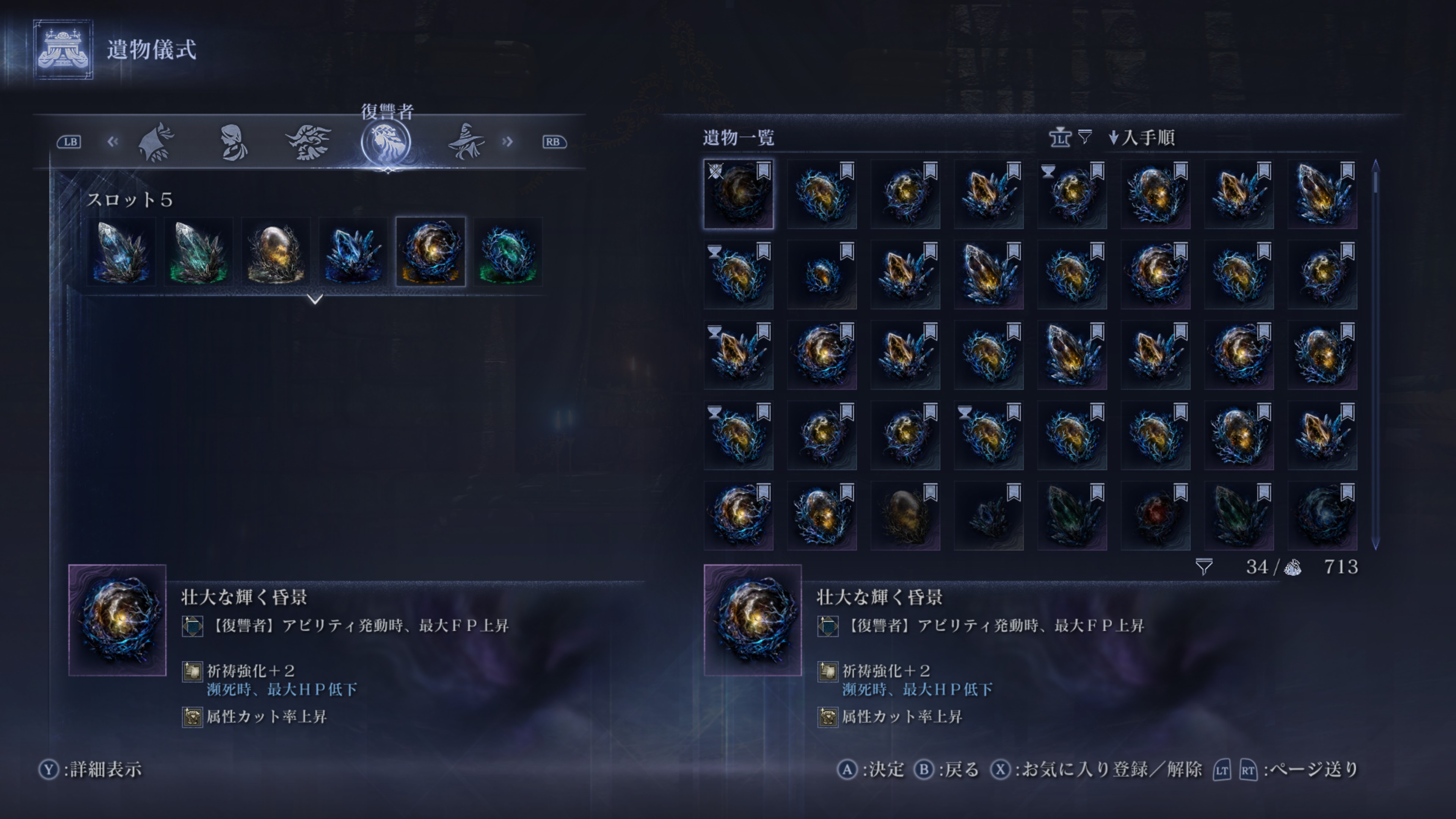Click the » arrow to show next characters
Image resolution: width=1456 pixels, height=819 pixels.
[507, 141]
